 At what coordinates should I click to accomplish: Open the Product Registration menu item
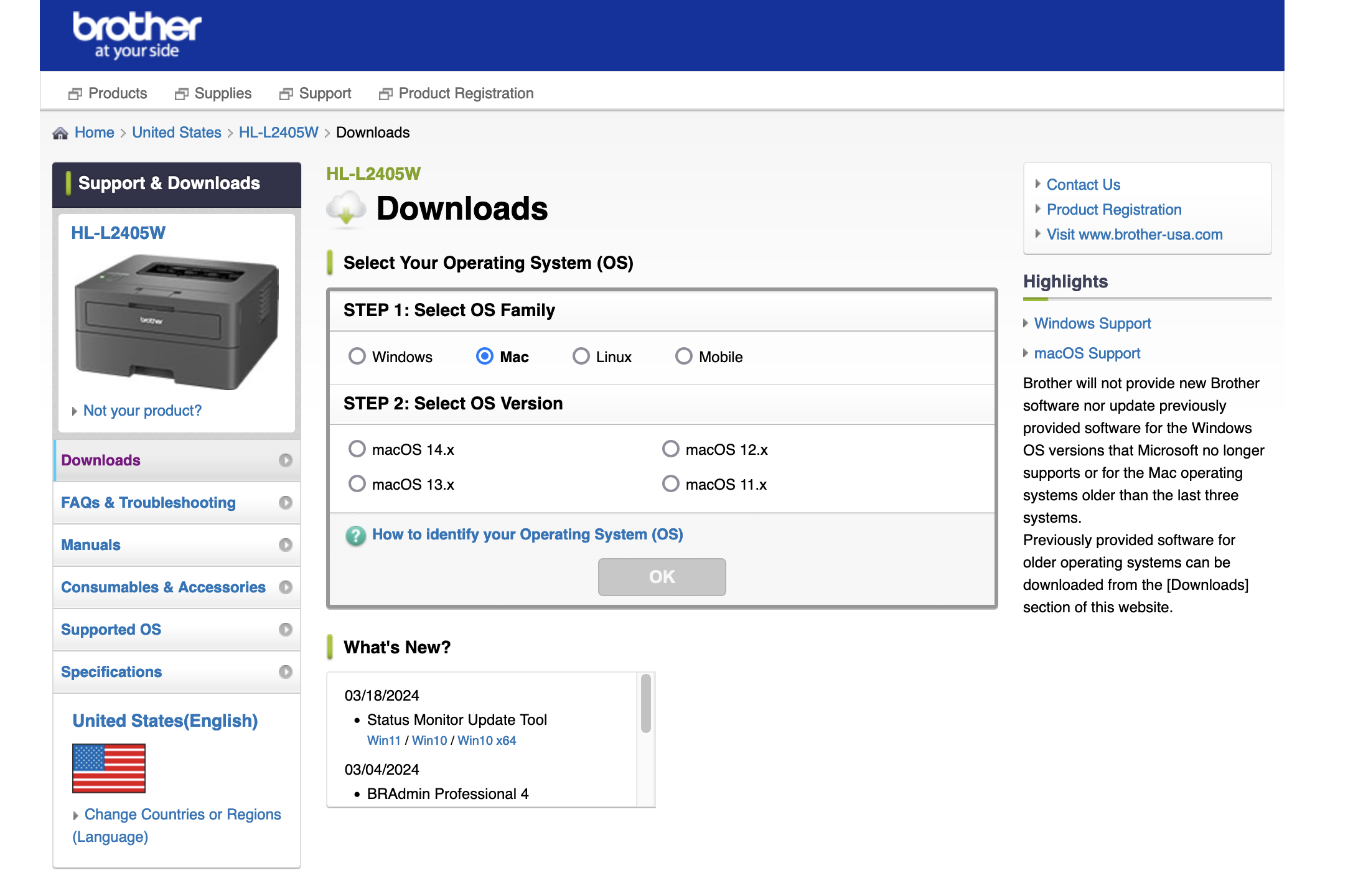click(x=466, y=93)
